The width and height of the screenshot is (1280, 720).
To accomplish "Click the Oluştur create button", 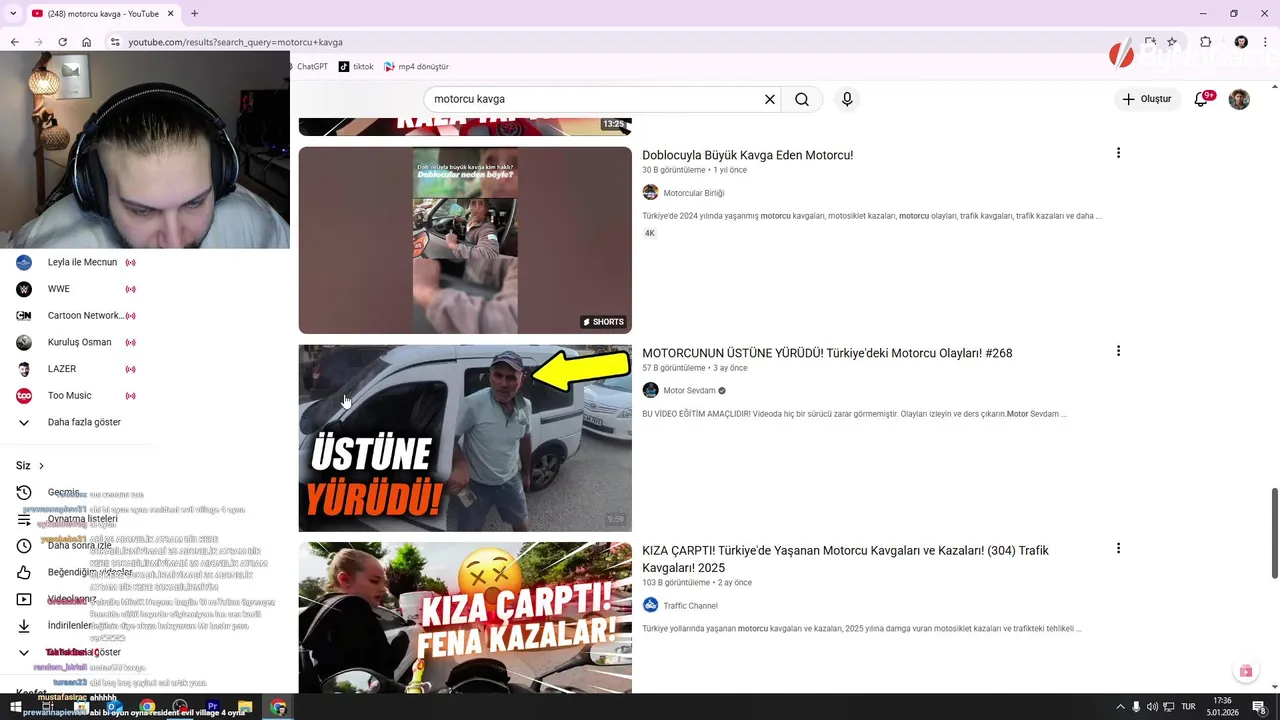I will [x=1146, y=99].
